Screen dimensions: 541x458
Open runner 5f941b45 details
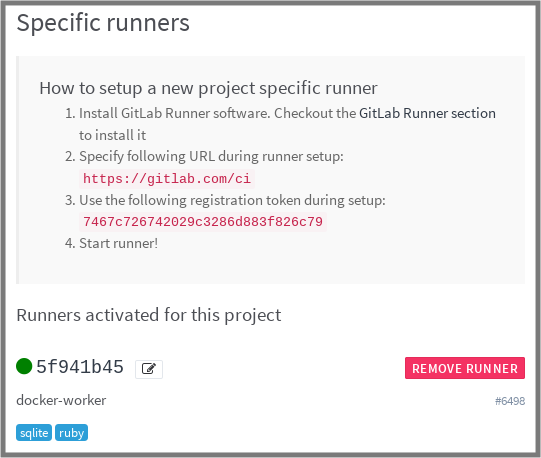80,367
